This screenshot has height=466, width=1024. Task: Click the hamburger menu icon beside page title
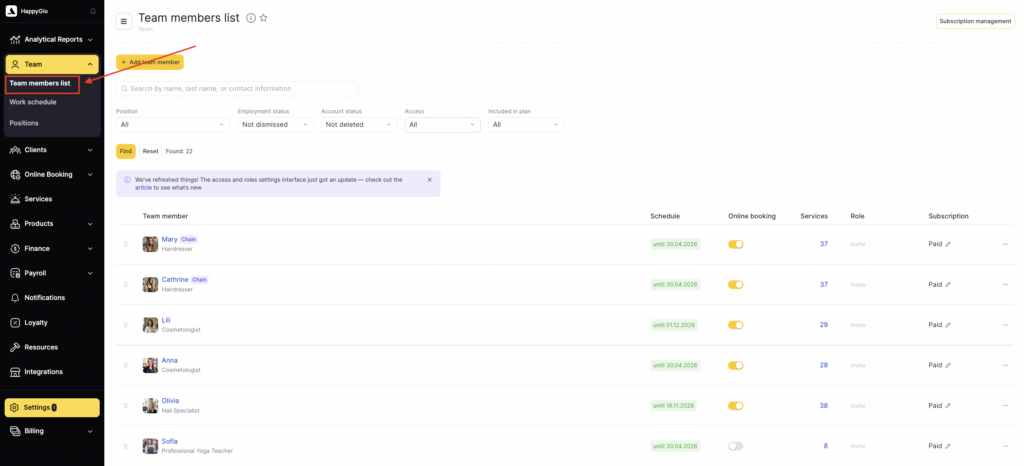tap(124, 21)
